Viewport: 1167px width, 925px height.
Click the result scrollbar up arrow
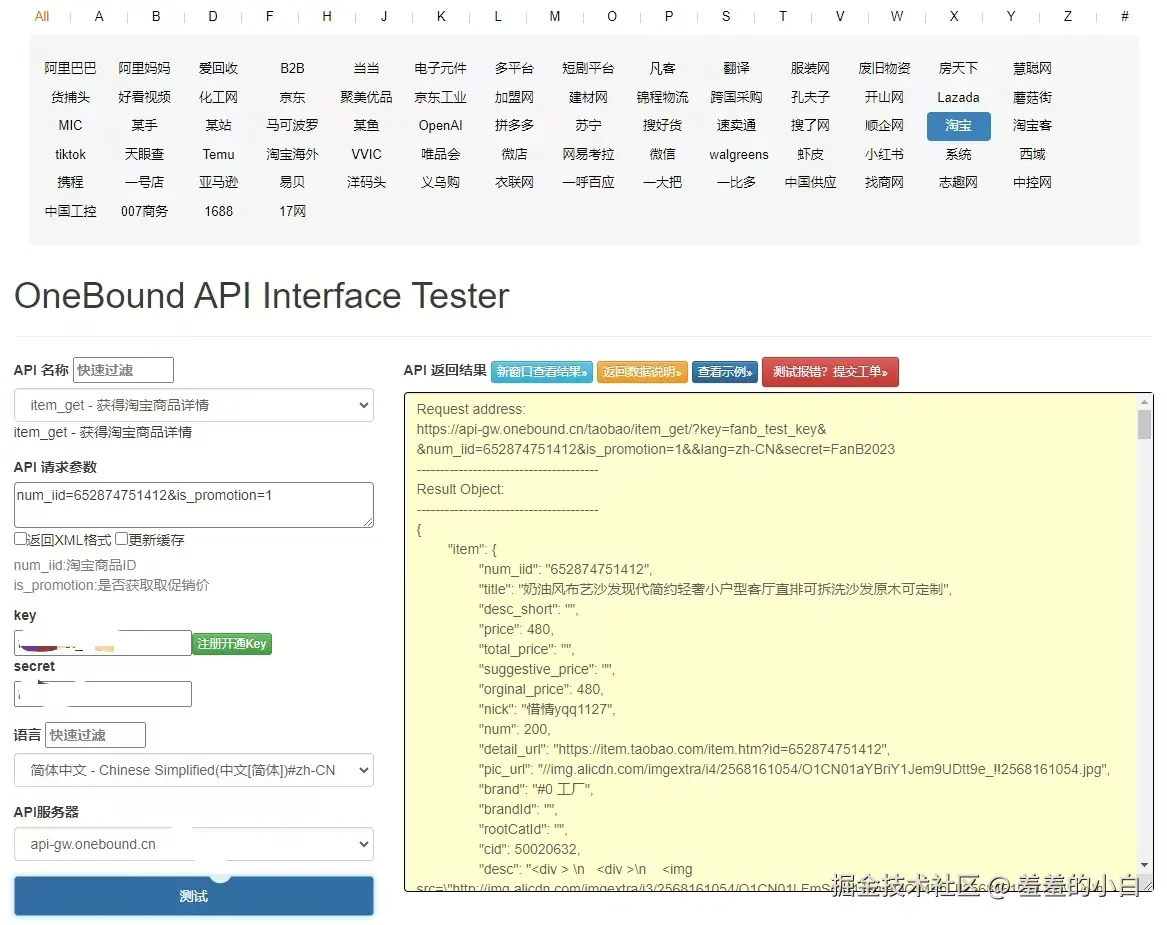1144,402
